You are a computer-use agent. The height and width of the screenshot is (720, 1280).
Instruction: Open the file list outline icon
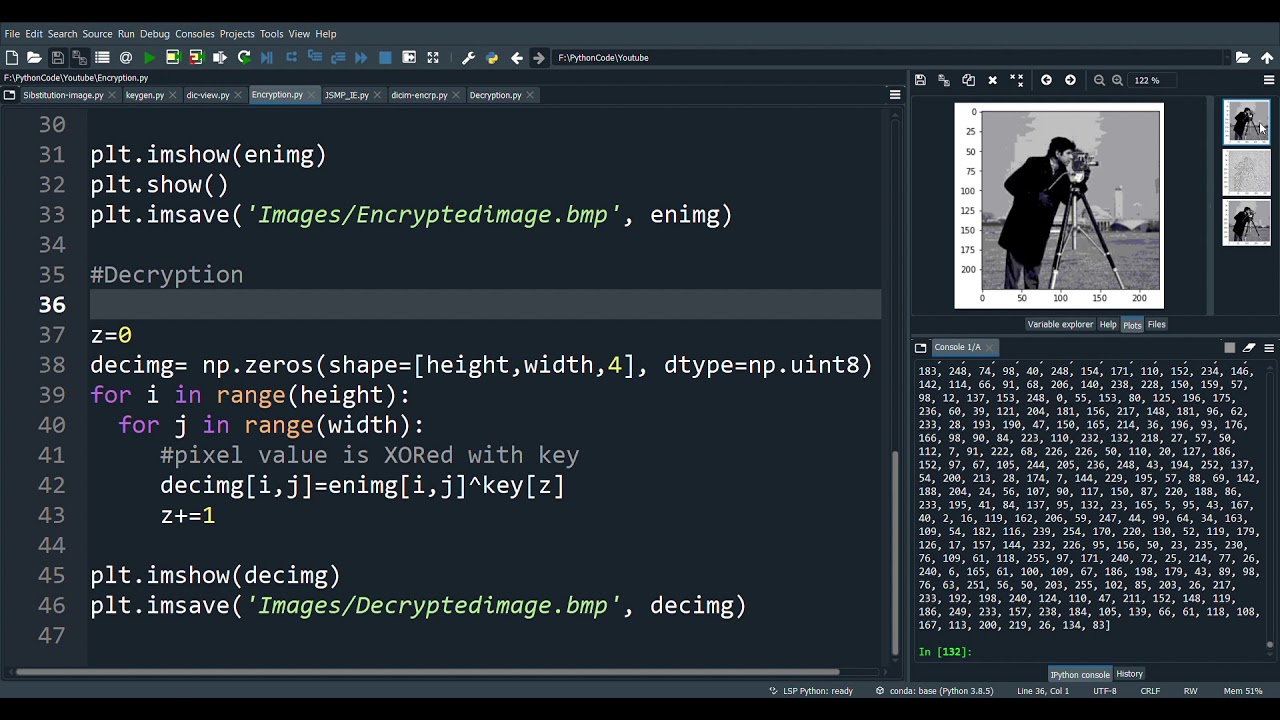[x=102, y=58]
